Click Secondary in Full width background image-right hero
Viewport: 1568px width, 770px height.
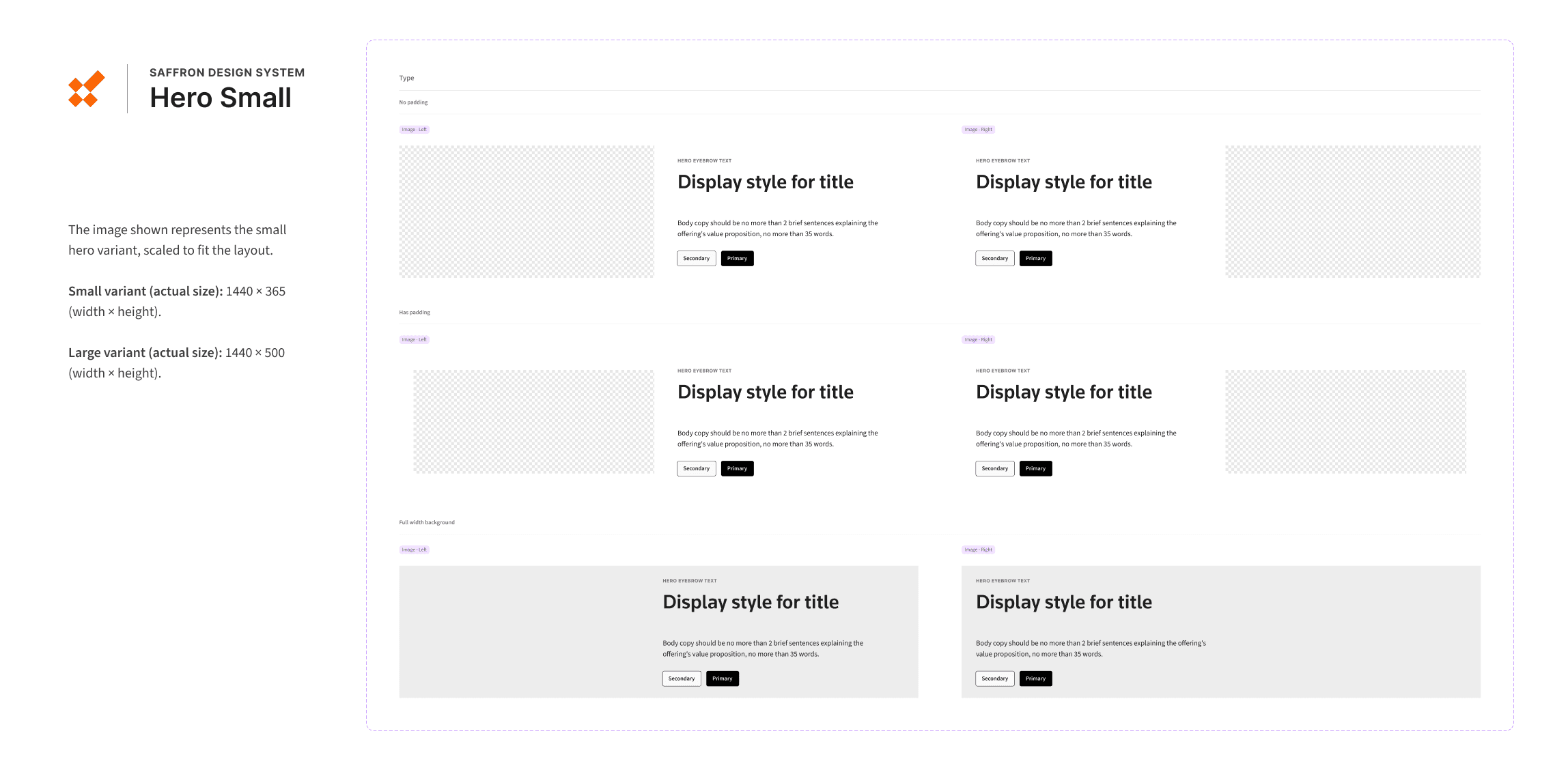[994, 679]
